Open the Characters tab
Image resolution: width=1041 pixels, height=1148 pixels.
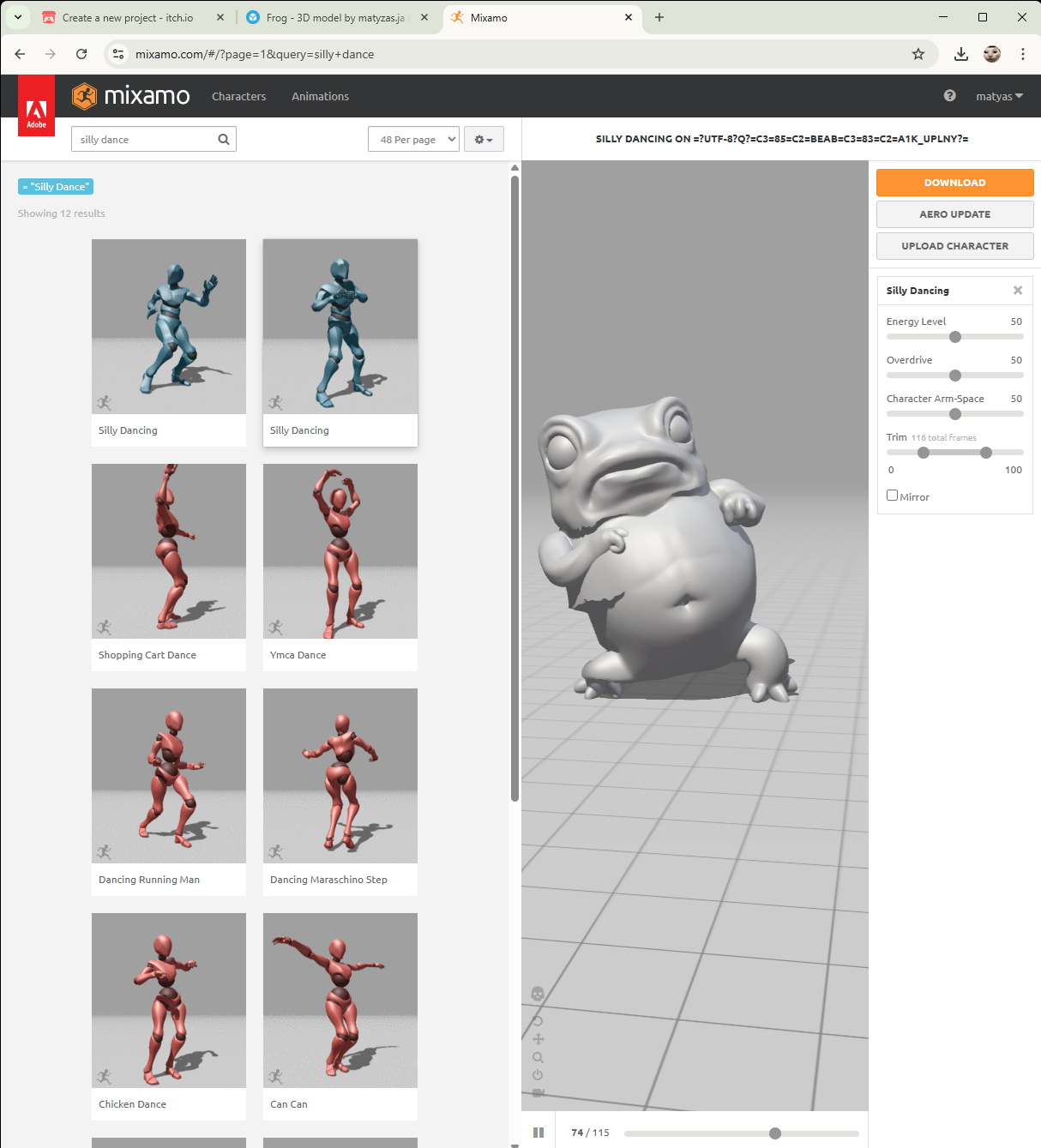click(238, 96)
